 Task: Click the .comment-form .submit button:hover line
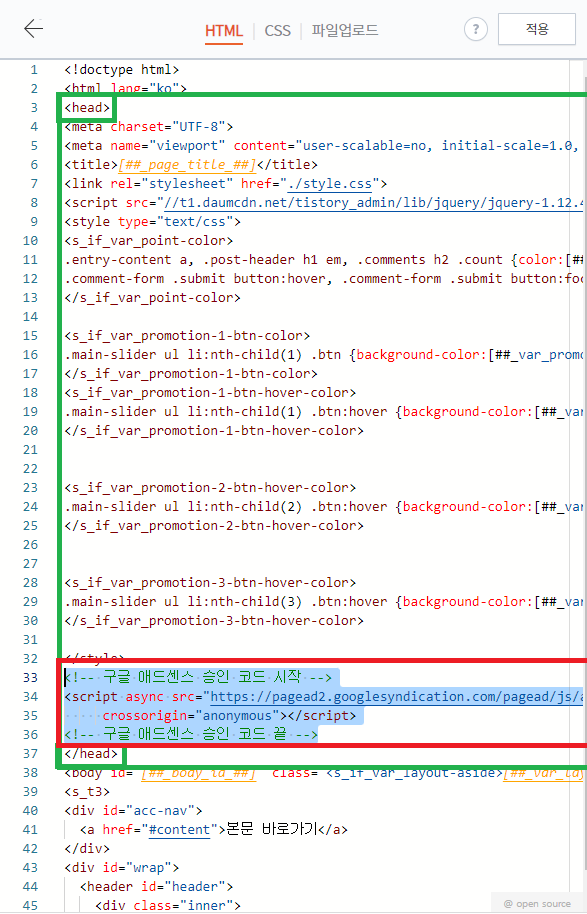(x=324, y=279)
